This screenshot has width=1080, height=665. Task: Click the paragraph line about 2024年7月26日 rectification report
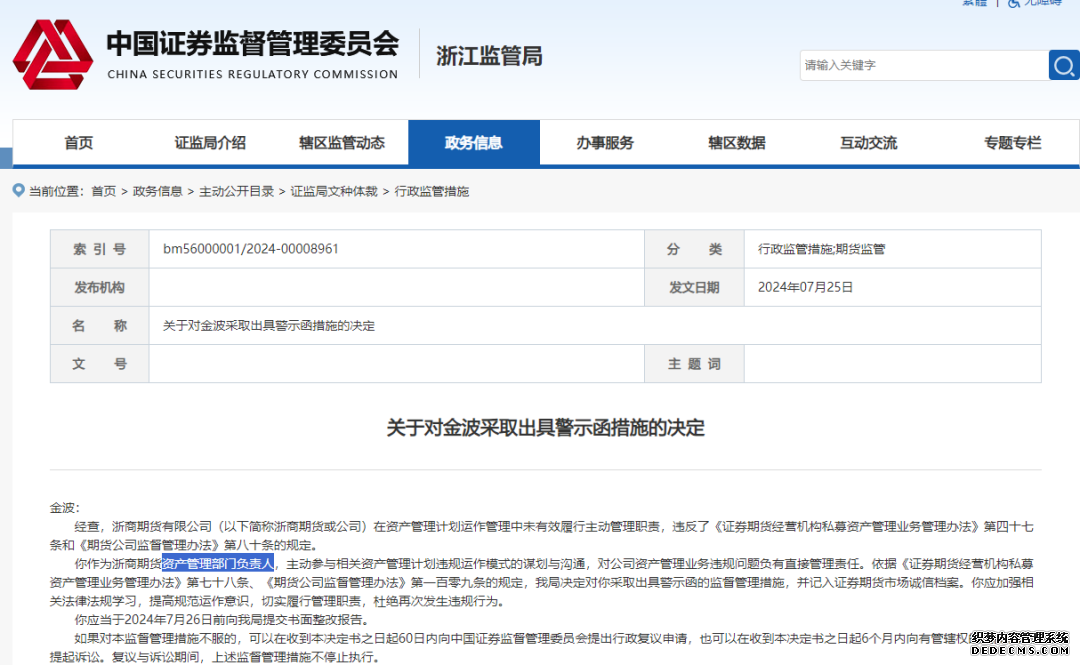223,620
